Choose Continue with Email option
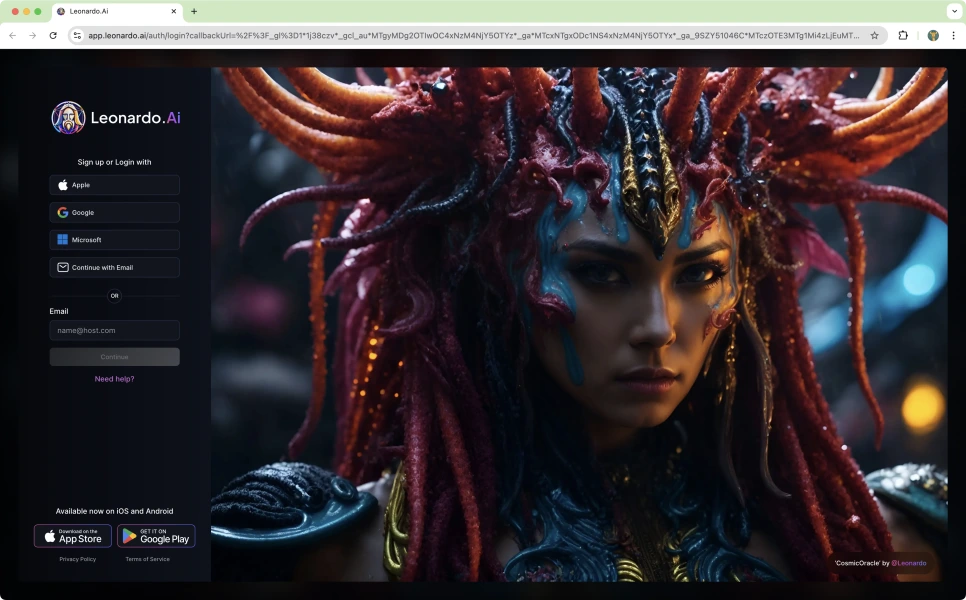 (x=115, y=267)
